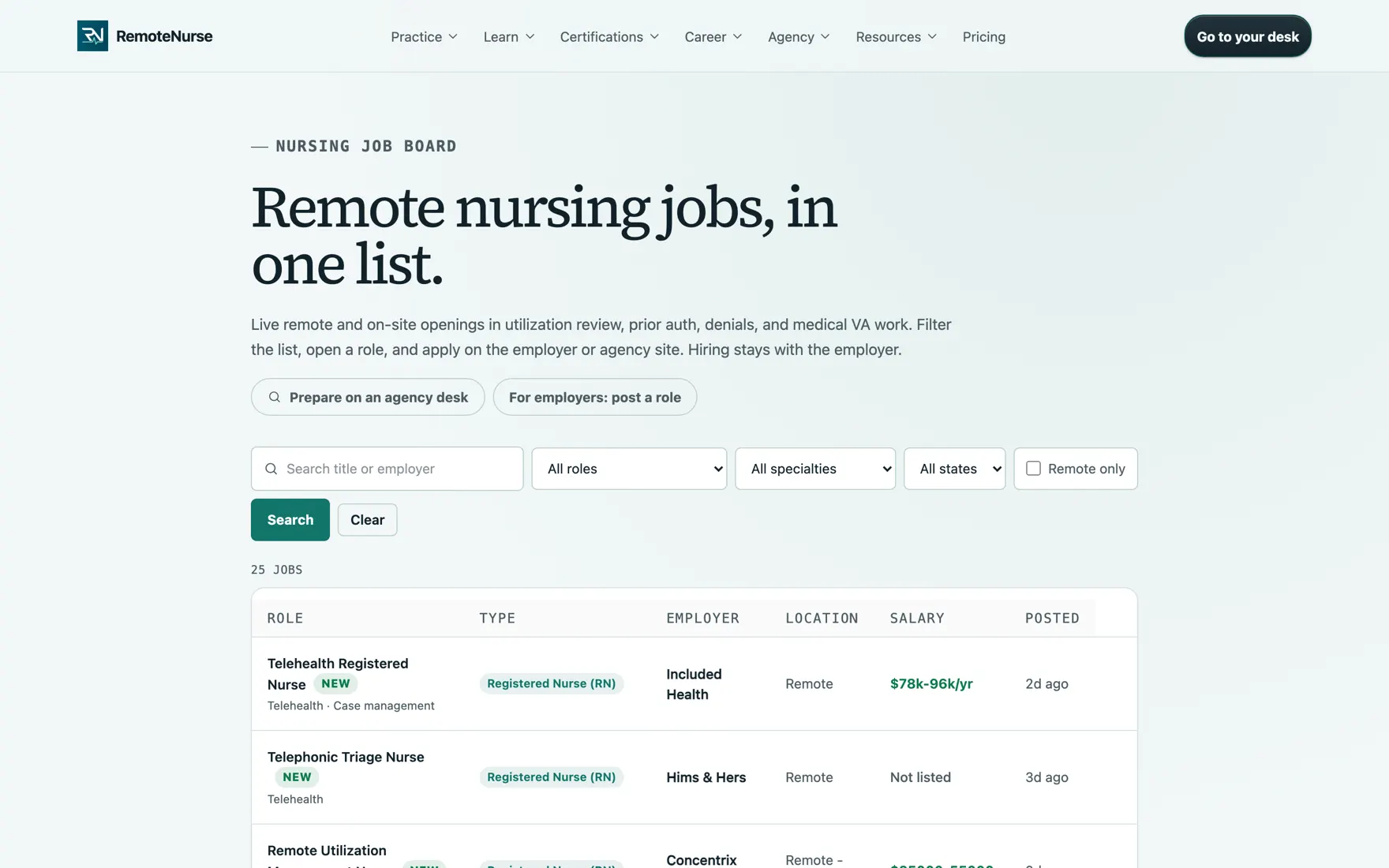This screenshot has height=868, width=1389.
Task: Click the Clear filters button
Action: tap(367, 519)
